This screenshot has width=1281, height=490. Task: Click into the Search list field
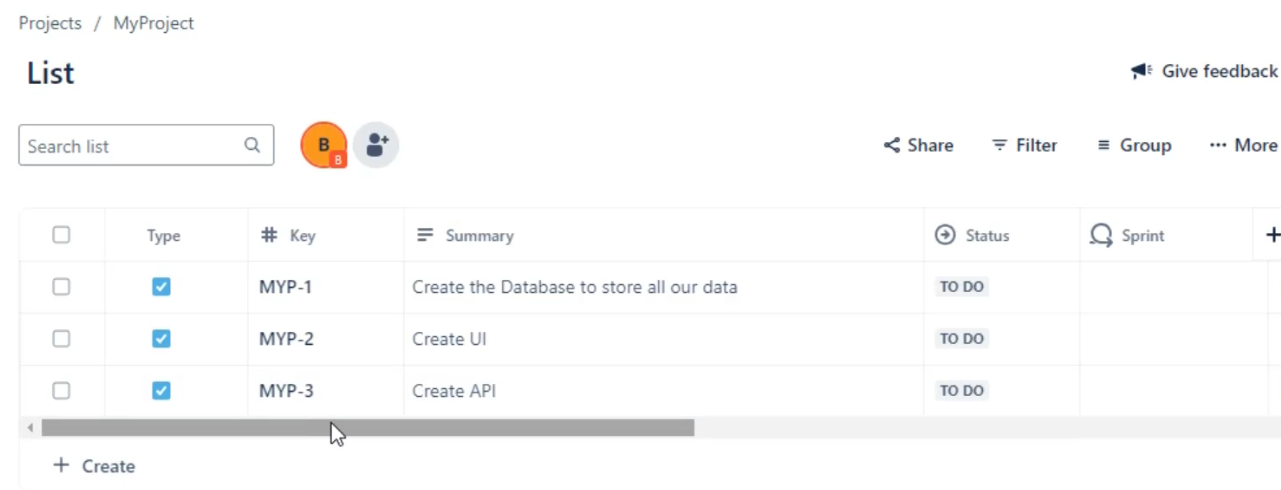[146, 145]
